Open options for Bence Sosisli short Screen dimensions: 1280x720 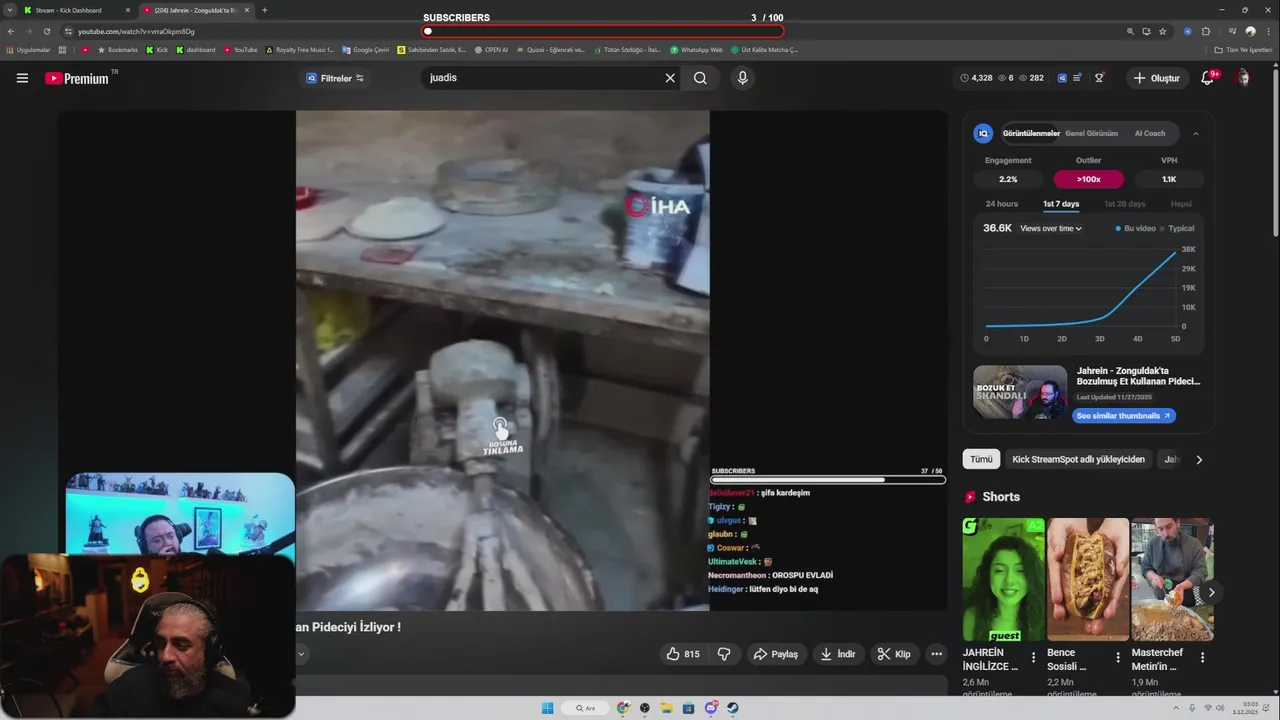[x=1118, y=658]
